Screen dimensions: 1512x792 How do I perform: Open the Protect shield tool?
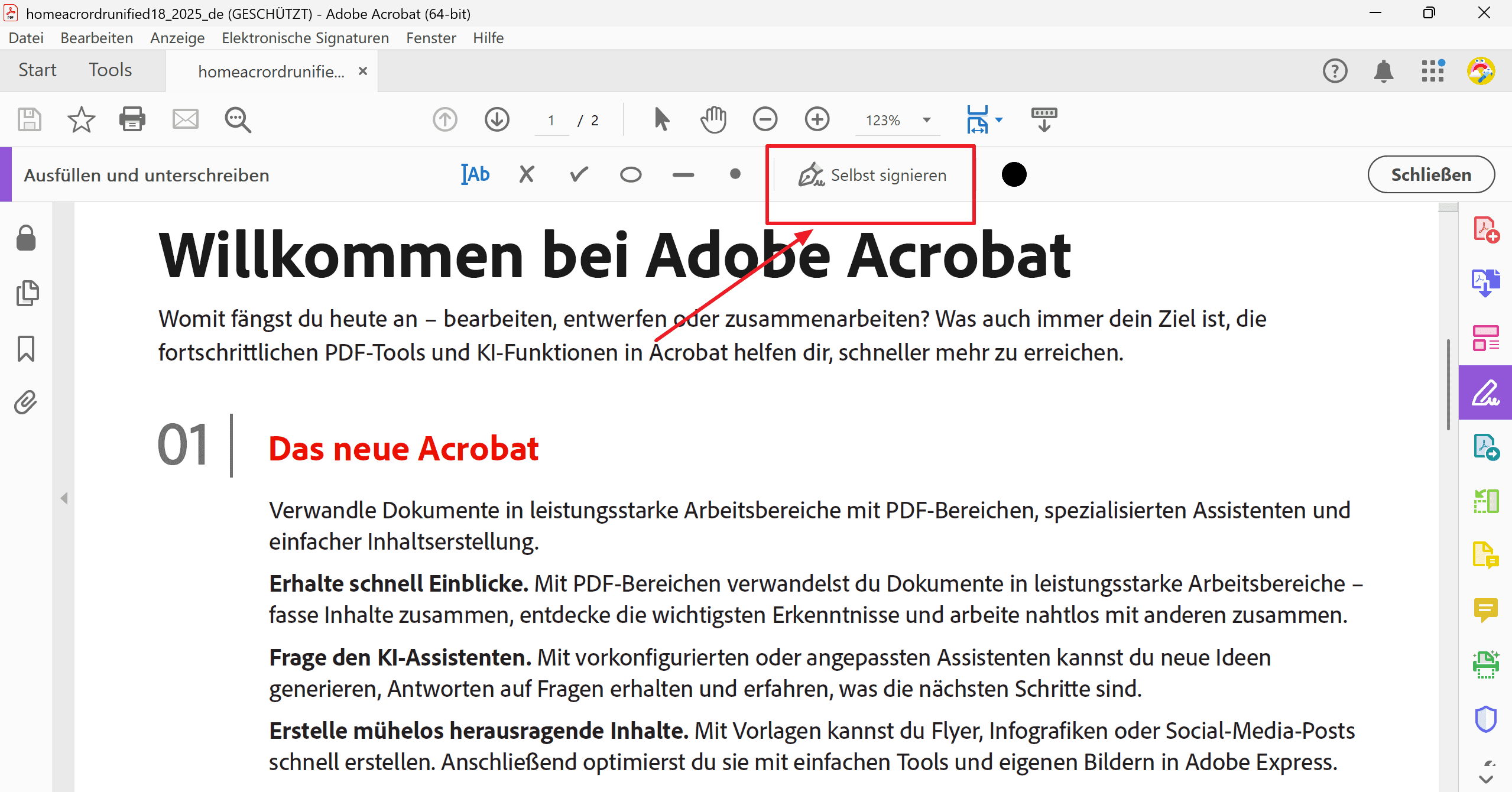1485,719
